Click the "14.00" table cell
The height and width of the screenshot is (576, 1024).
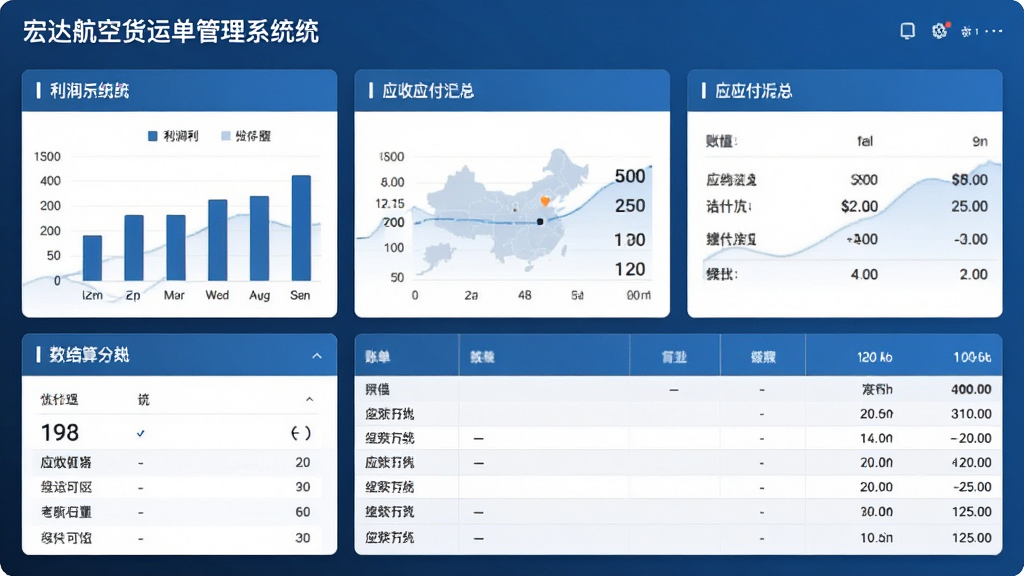[x=876, y=438]
